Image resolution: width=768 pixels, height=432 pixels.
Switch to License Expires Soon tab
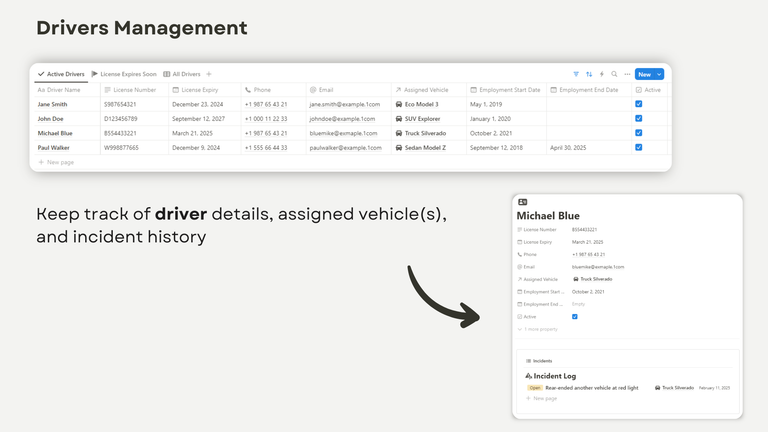(124, 74)
